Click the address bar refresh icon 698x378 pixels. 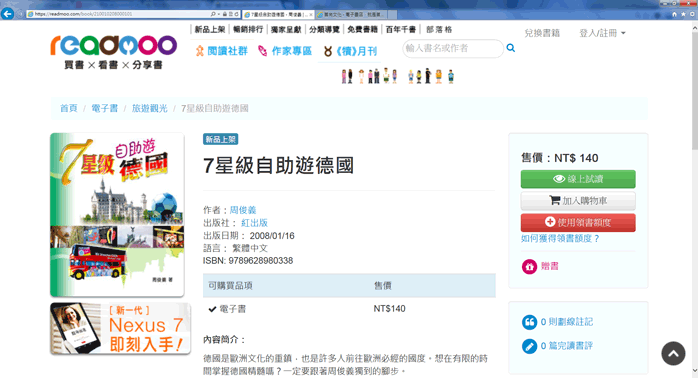237,14
